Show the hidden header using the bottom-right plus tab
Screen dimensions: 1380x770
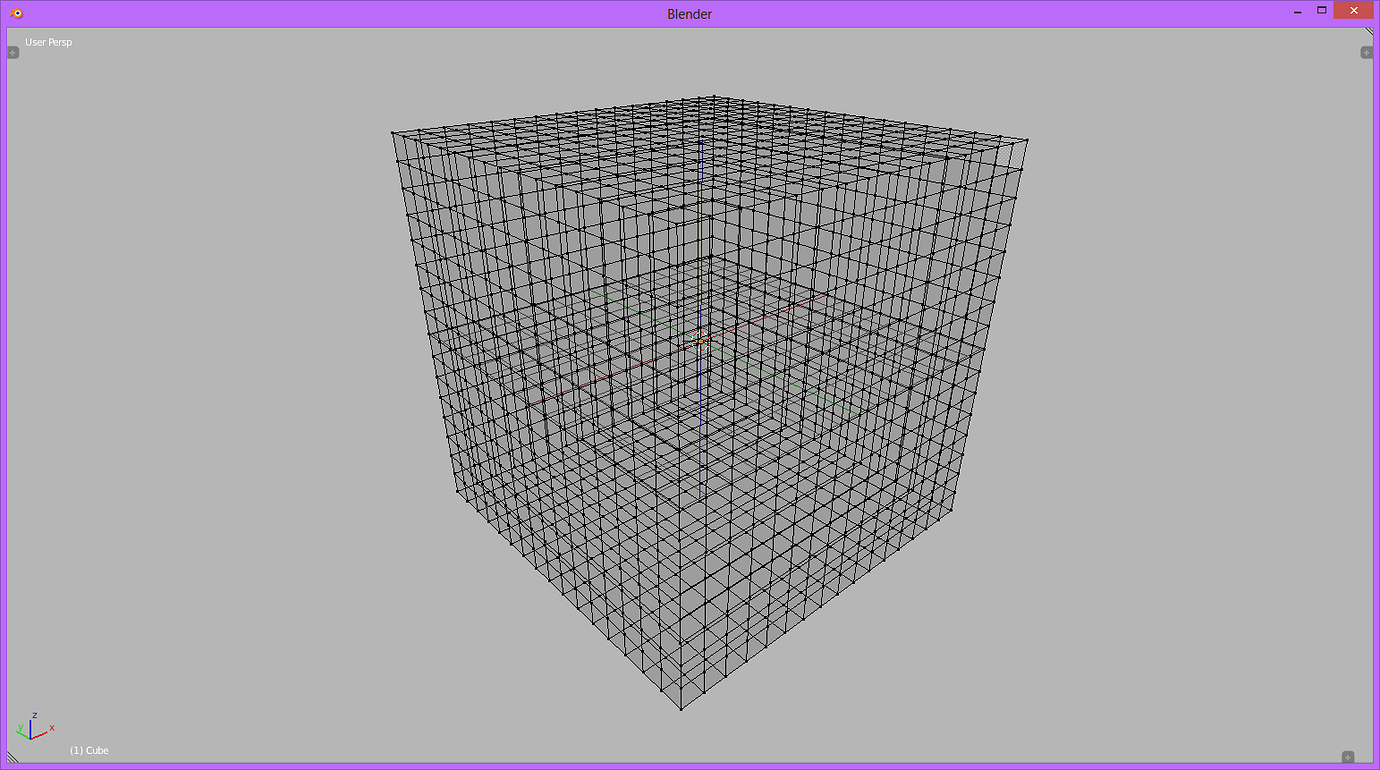click(x=1347, y=757)
